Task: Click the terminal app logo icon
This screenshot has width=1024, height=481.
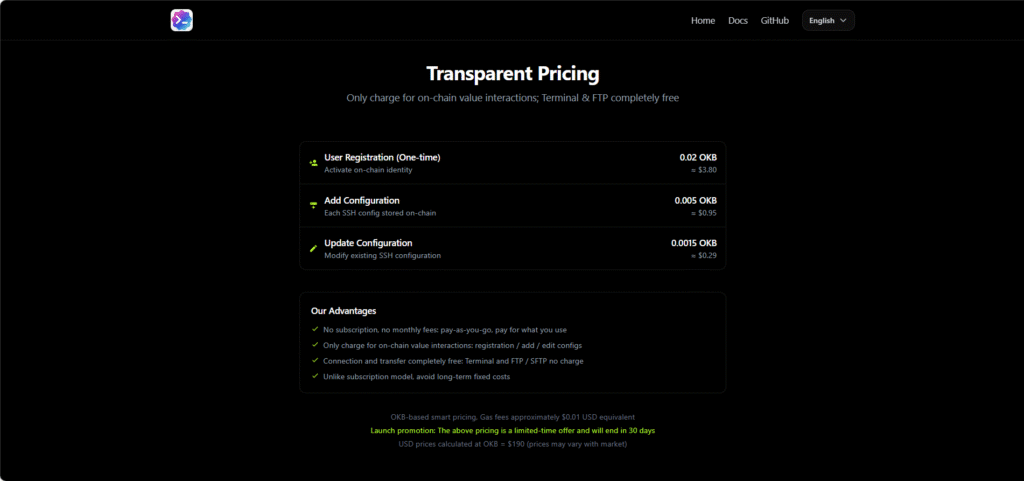Action: coord(182,20)
